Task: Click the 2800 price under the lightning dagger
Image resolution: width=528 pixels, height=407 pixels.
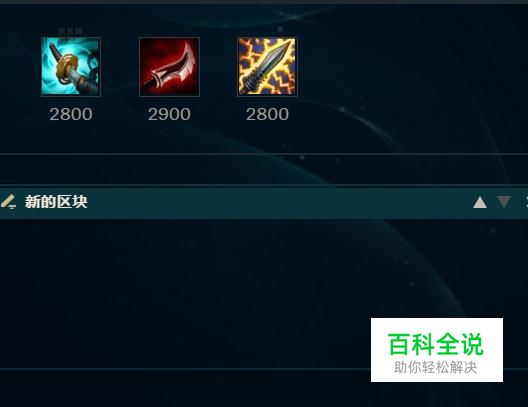Action: [267, 114]
